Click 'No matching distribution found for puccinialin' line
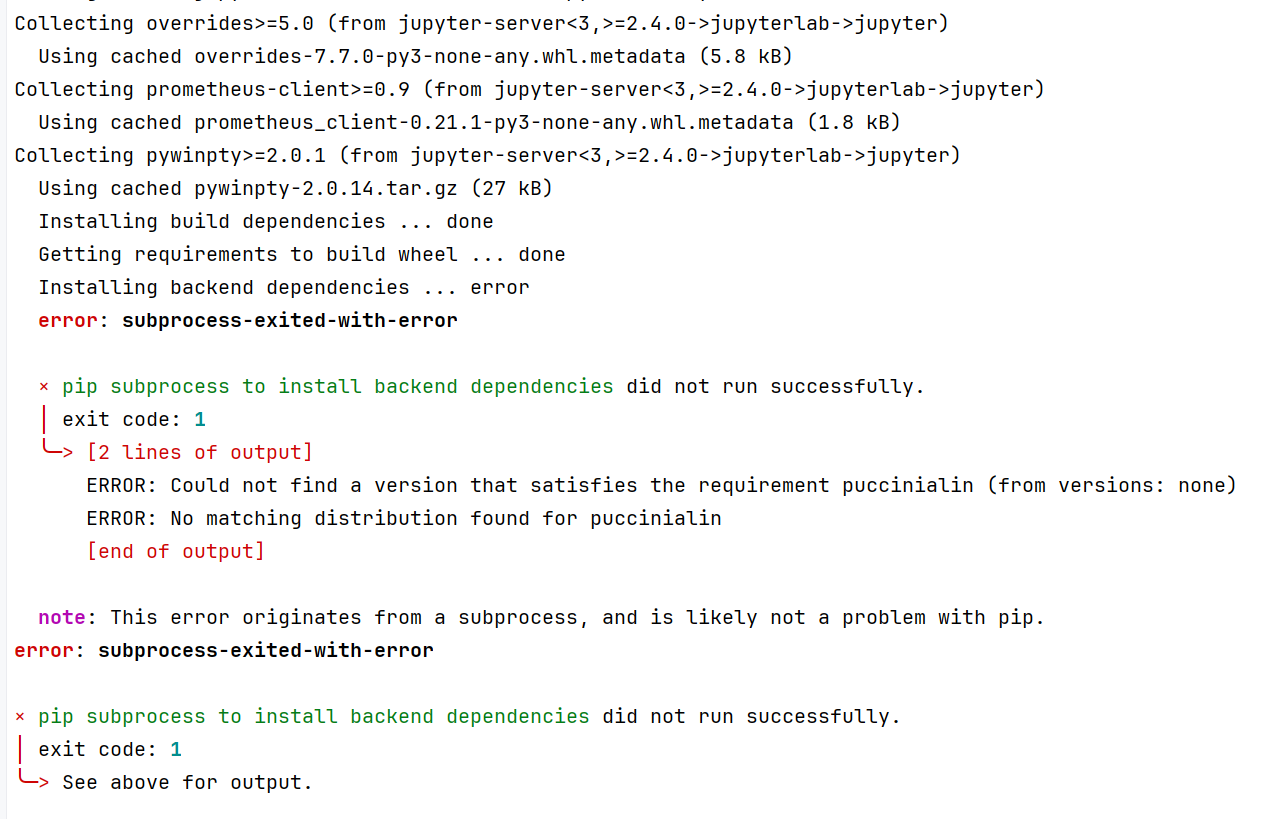 pyautogui.click(x=404, y=518)
